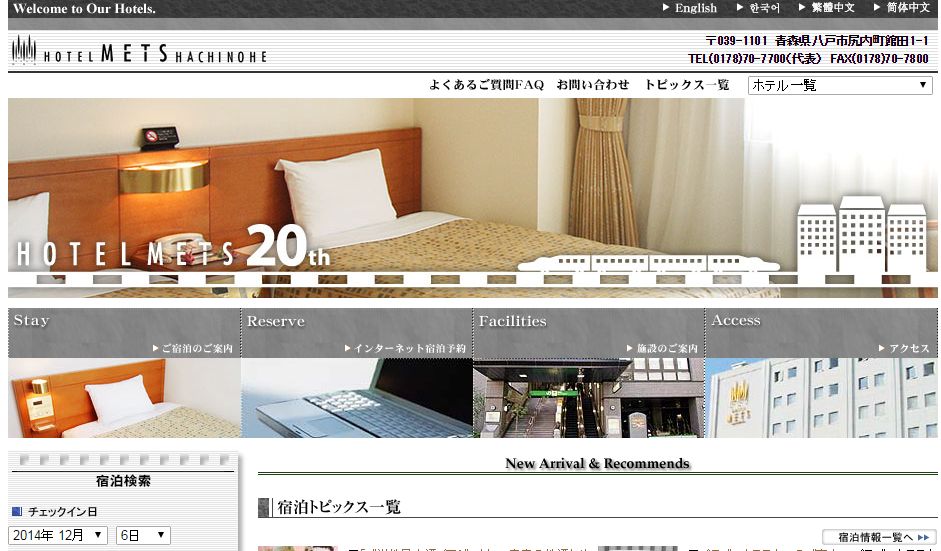Click Welcome to Our Hotels text
The height and width of the screenshot is (551, 941).
point(84,8)
